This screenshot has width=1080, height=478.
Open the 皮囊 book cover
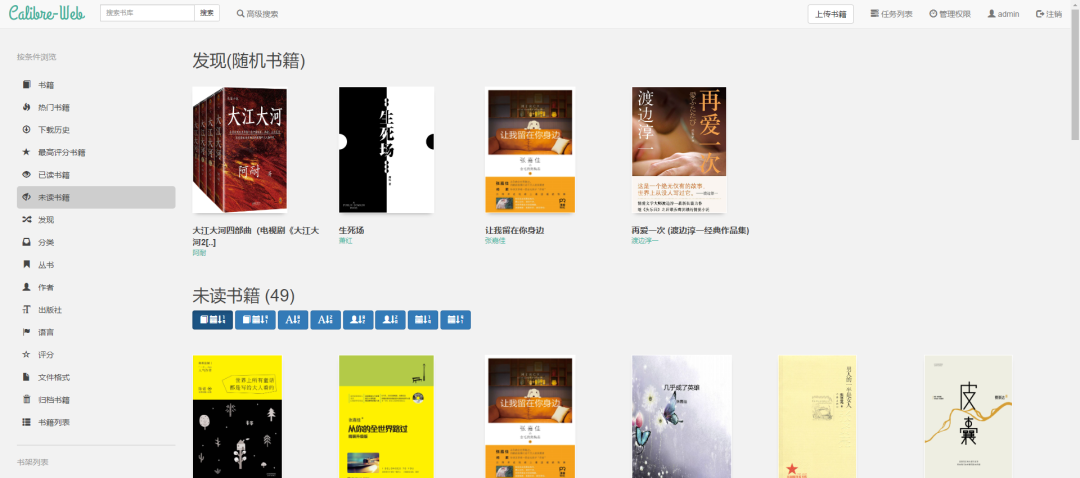point(968,417)
